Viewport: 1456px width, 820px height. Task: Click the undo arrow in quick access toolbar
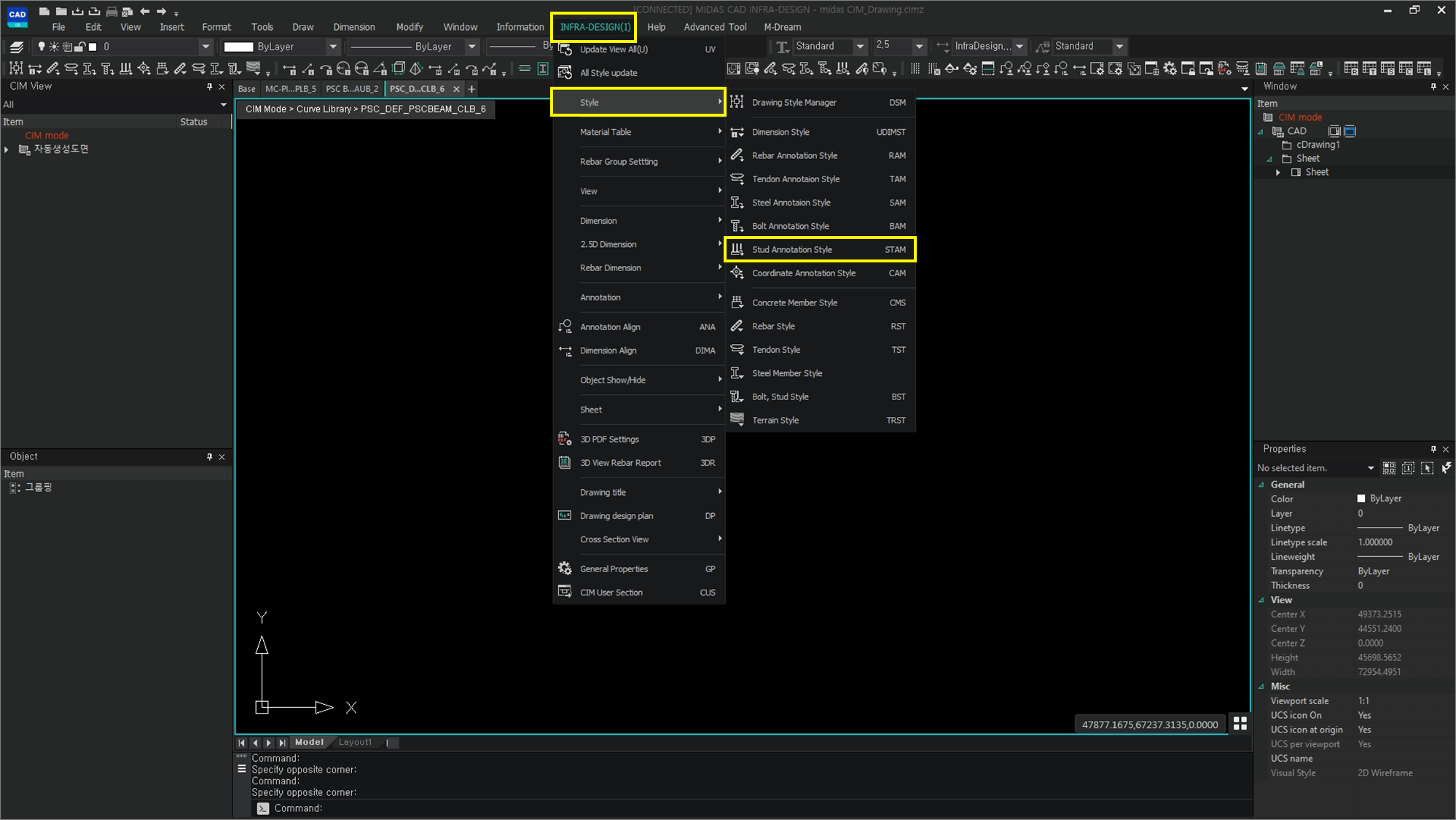coord(144,11)
